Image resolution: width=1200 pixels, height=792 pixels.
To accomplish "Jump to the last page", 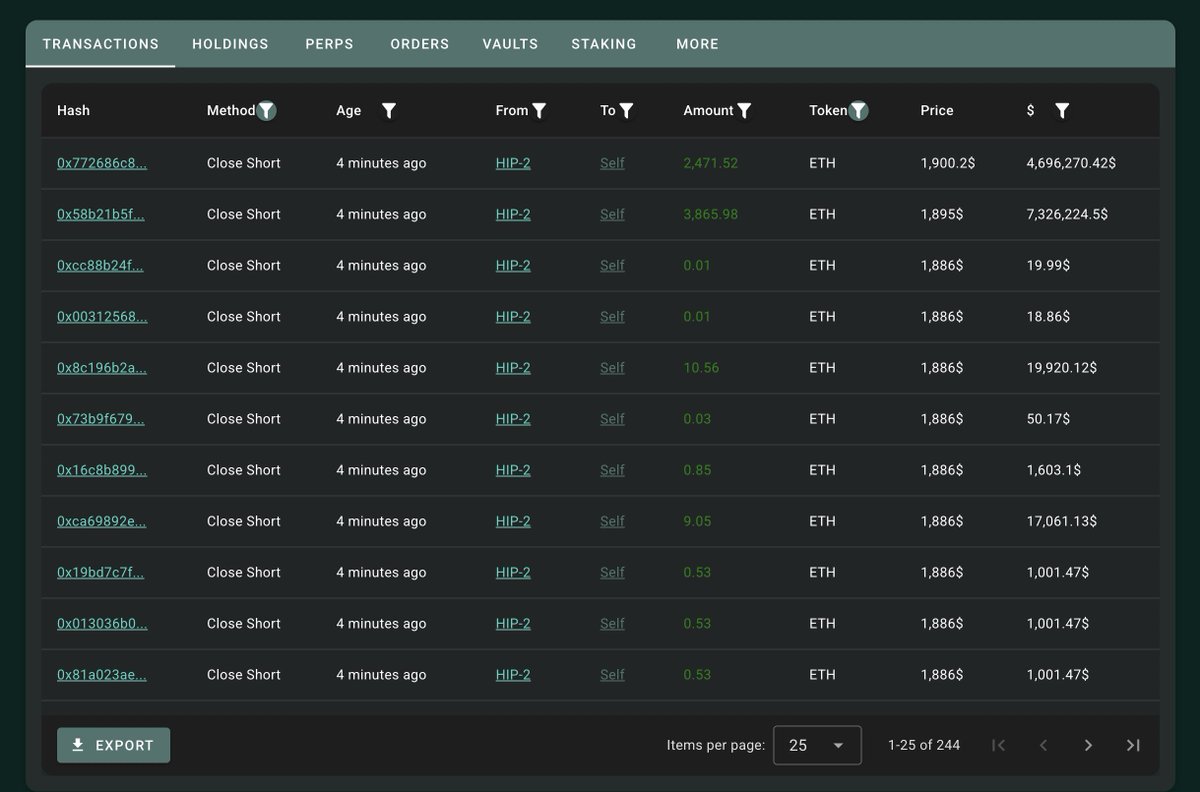I will [1133, 745].
